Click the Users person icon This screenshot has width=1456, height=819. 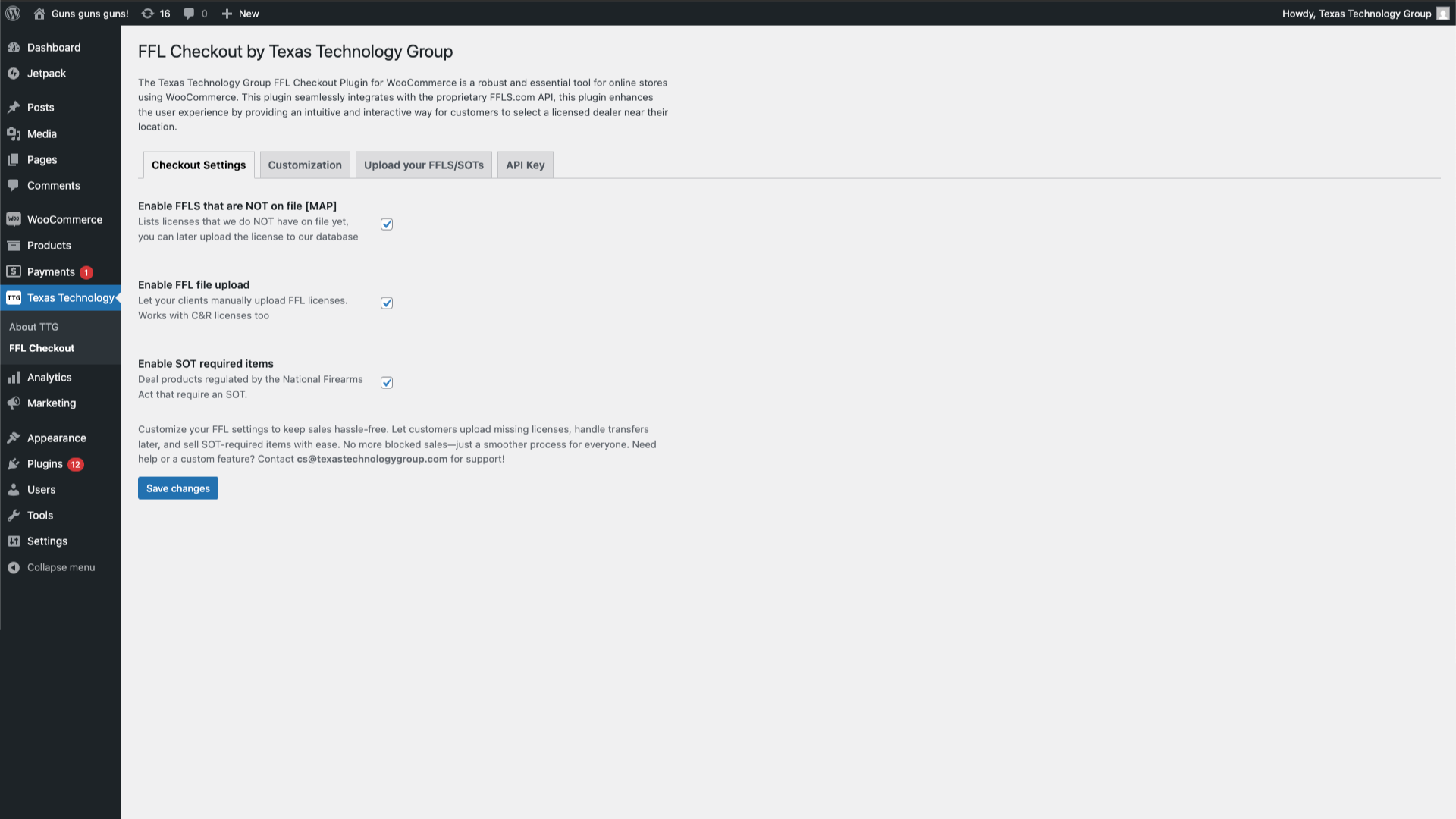[14, 489]
